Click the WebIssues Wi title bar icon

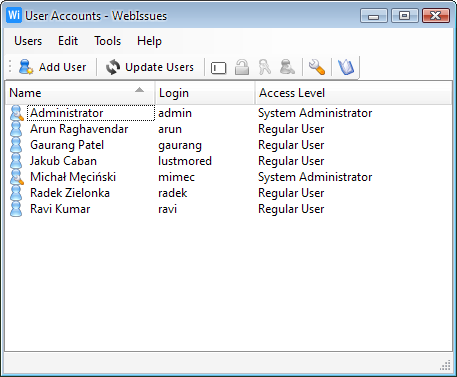14,15
